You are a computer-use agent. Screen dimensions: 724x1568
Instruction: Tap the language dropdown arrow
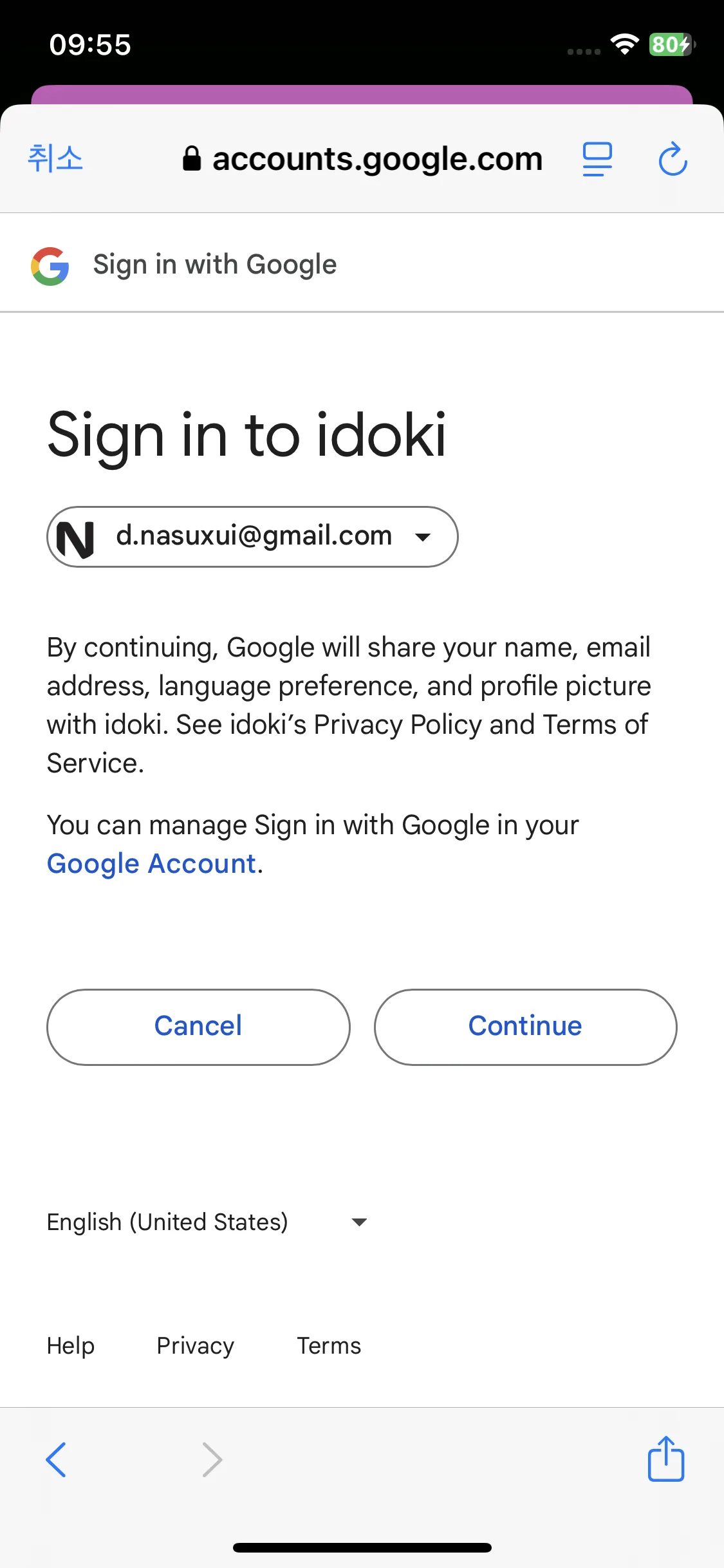[x=359, y=1222]
